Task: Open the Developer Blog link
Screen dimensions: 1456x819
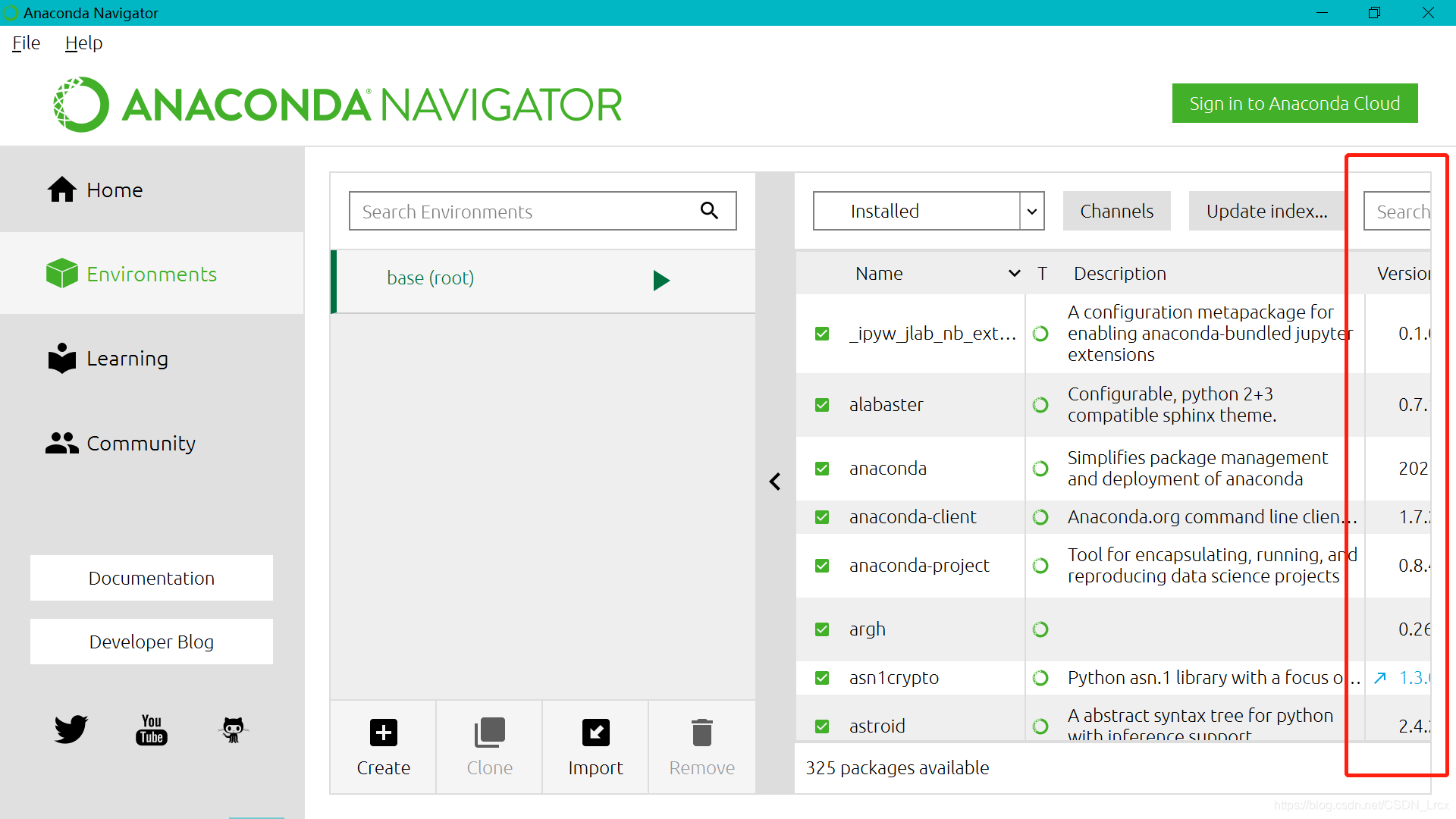Action: click(x=152, y=642)
